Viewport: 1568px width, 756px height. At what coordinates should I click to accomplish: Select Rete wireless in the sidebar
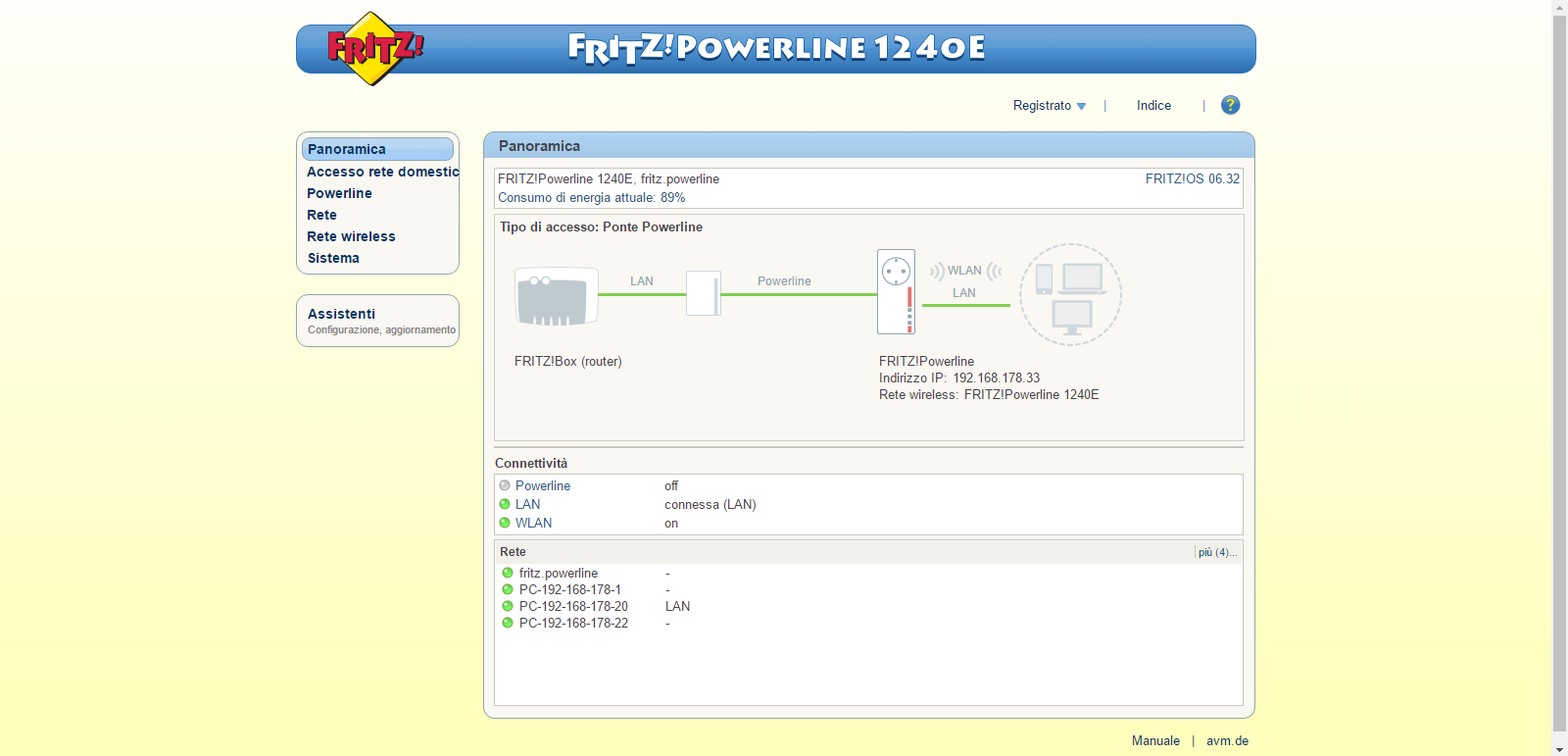(x=351, y=236)
